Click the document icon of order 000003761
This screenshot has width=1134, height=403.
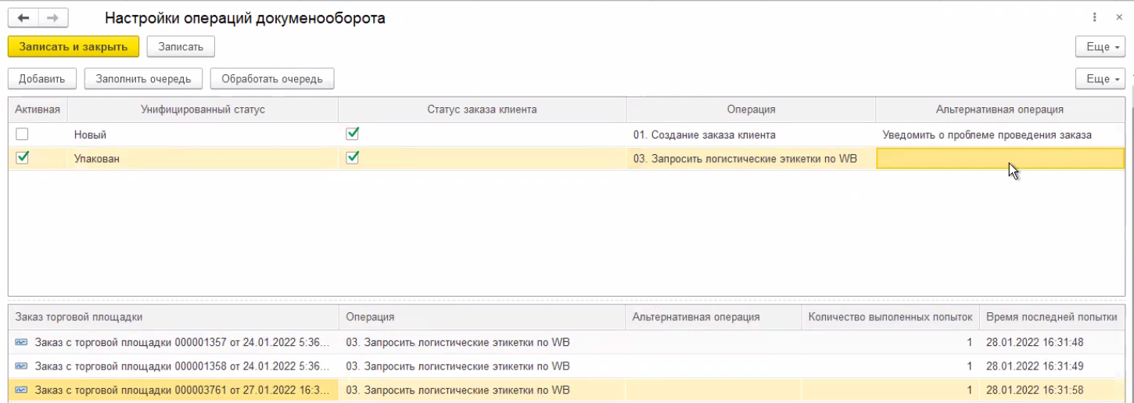click(x=21, y=390)
